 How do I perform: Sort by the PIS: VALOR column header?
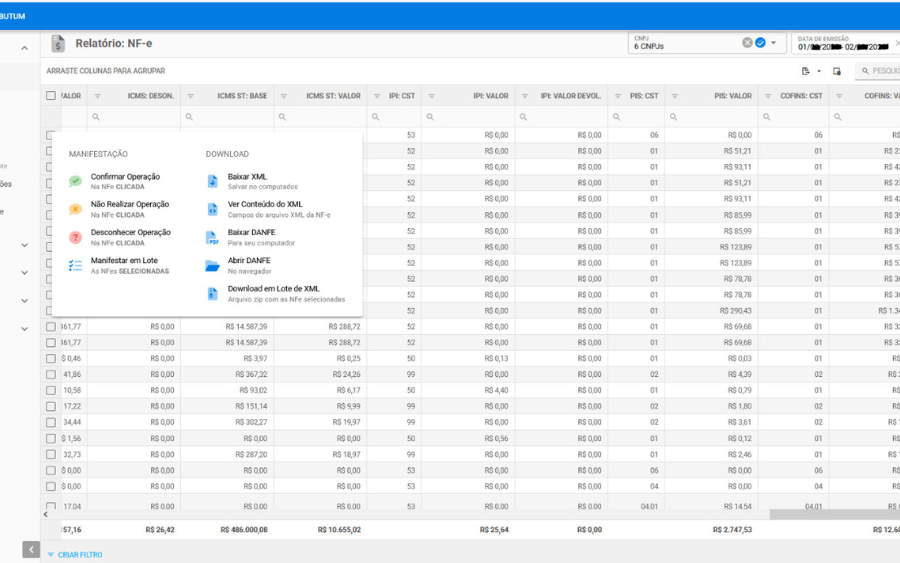point(732,96)
